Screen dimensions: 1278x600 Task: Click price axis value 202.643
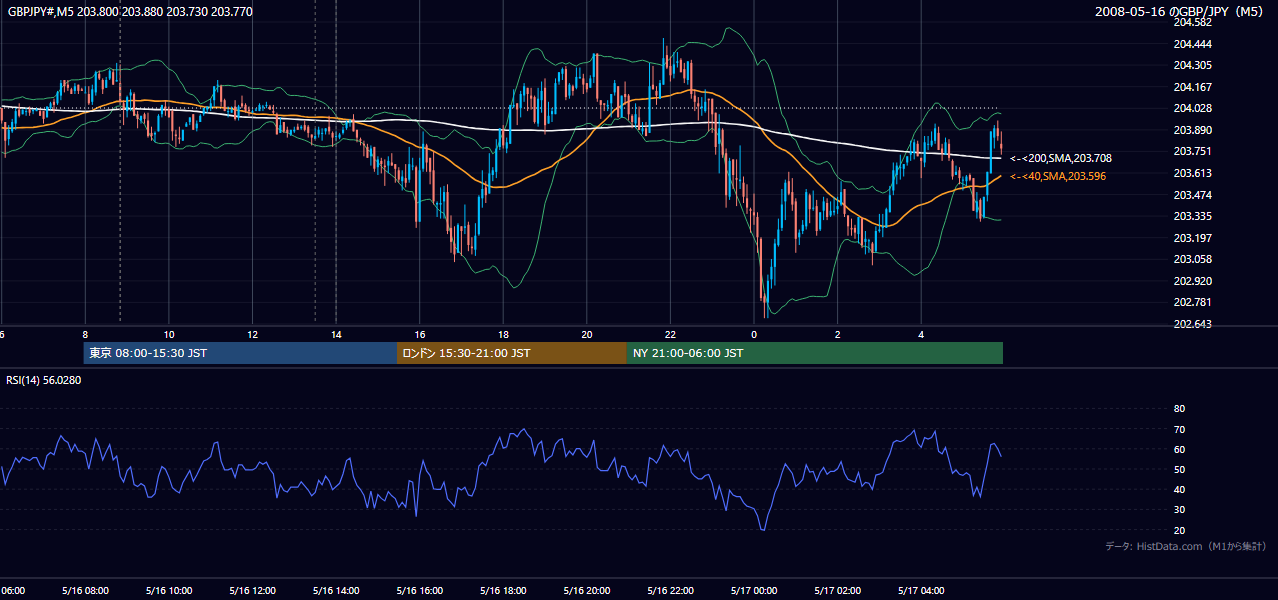[x=1192, y=324]
